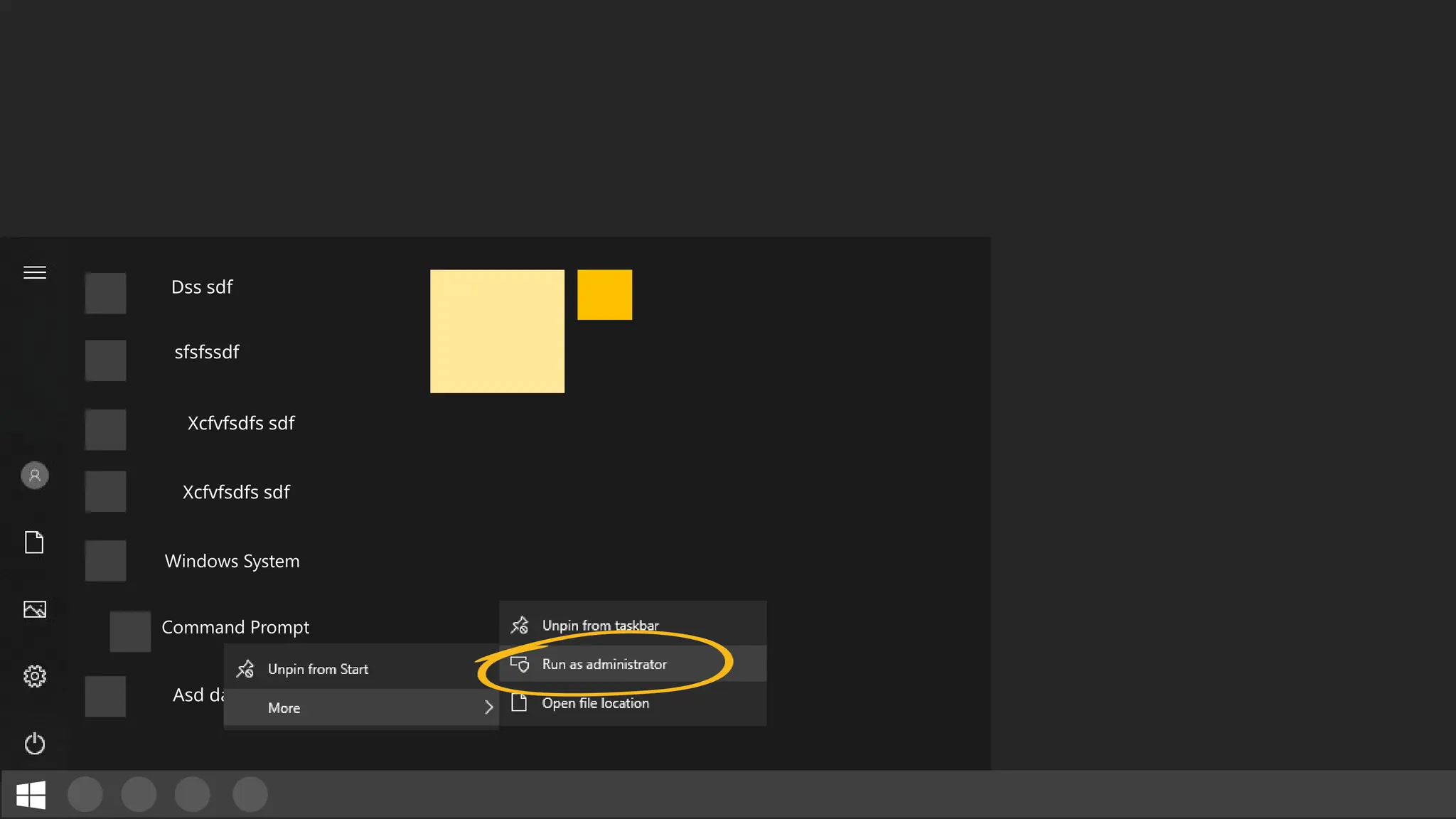1456x819 pixels.
Task: Click the user account avatar icon
Action: click(x=35, y=475)
